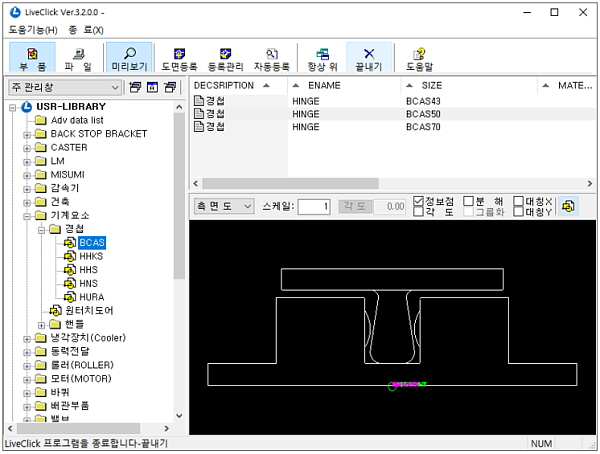Sort by MATE... column header
The image size is (600, 454).
(x=567, y=85)
